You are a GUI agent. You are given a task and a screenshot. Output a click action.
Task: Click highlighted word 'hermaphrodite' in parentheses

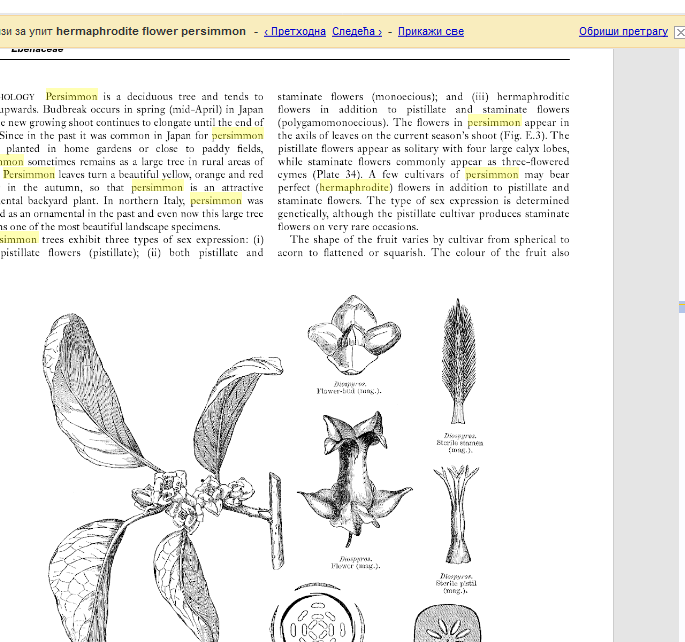click(x=354, y=187)
